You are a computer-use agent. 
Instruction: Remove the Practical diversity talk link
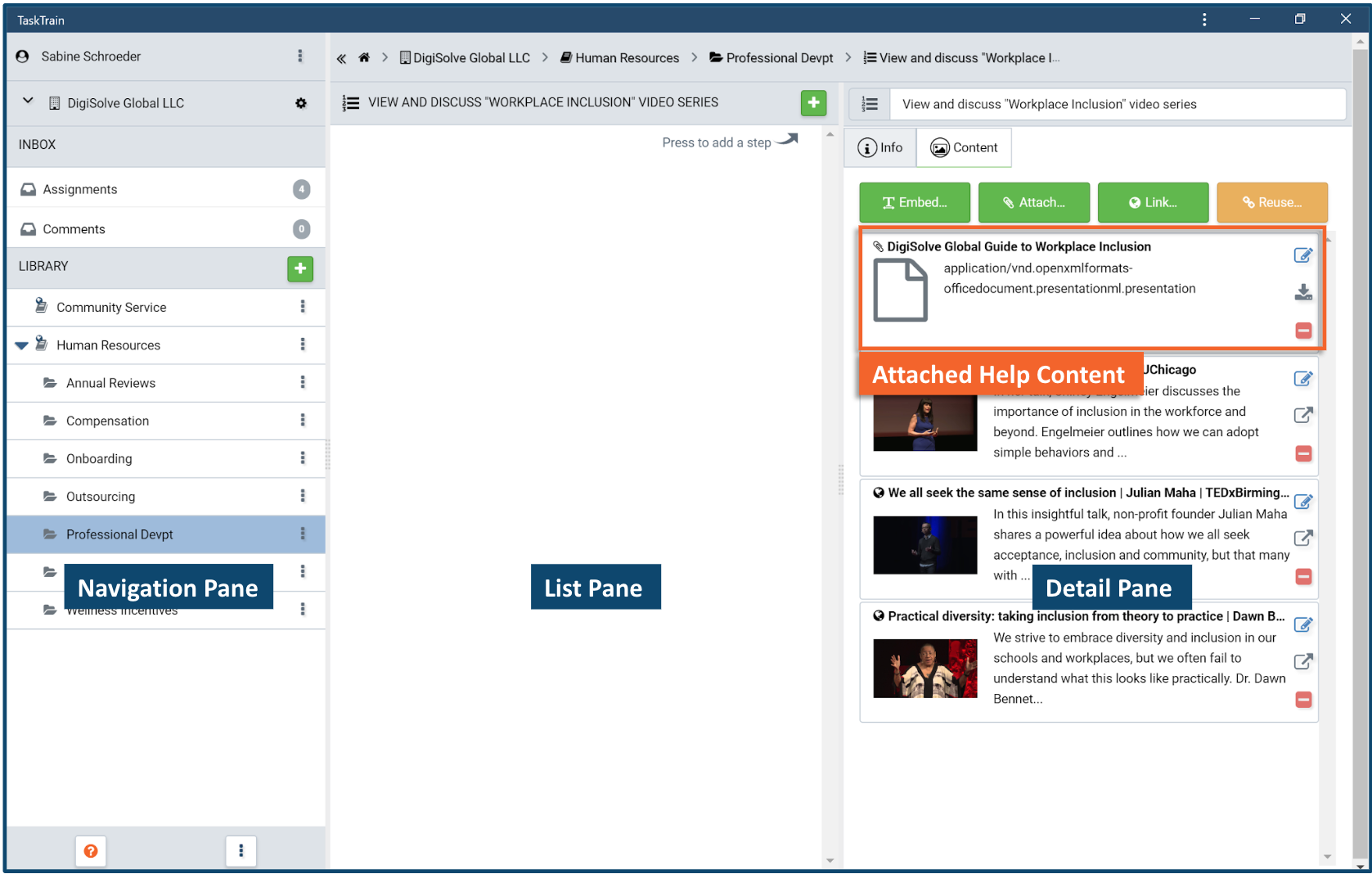[x=1304, y=700]
